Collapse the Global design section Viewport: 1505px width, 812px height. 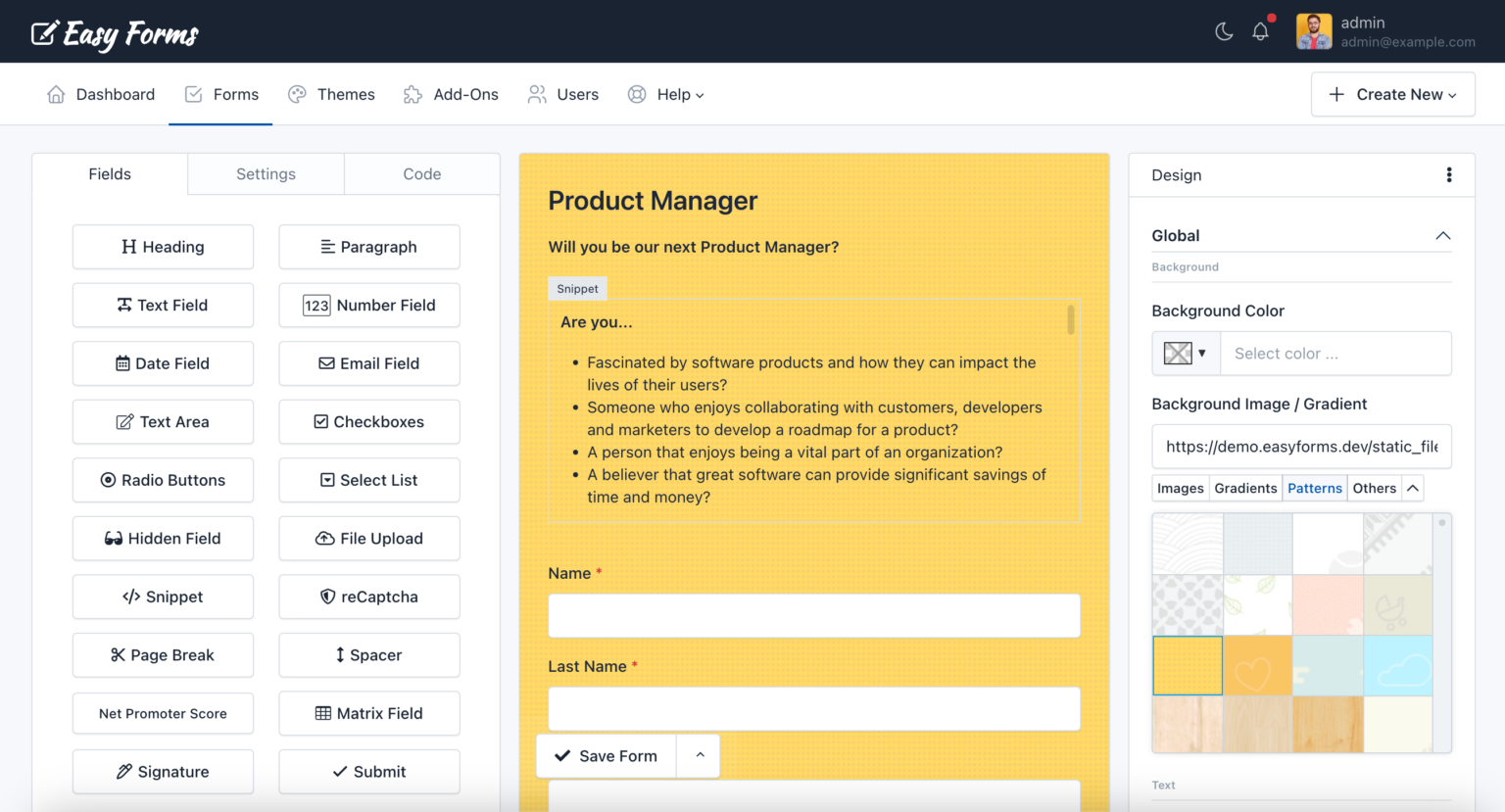tap(1442, 235)
